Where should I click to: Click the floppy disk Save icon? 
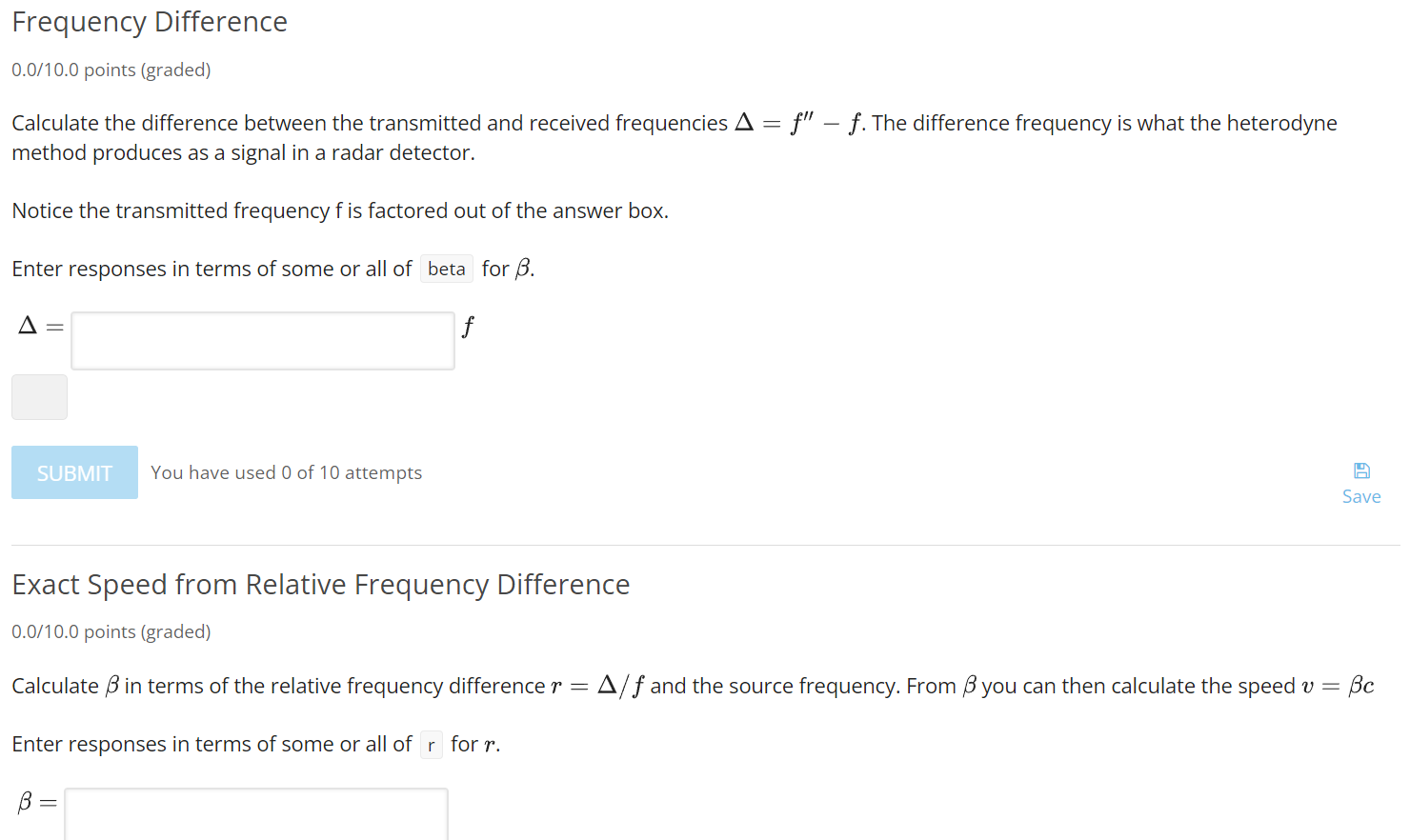[x=1361, y=469]
